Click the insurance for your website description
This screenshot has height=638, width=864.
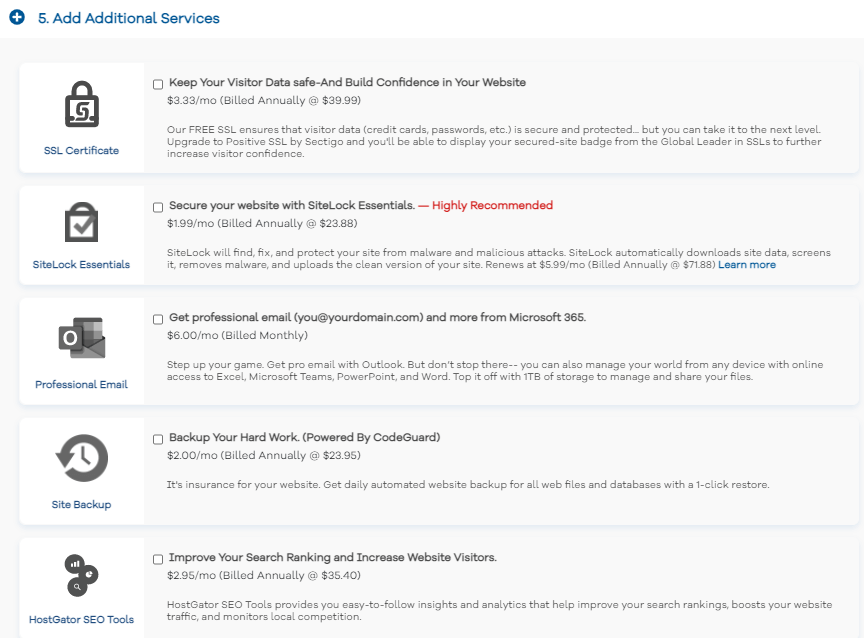468,485
